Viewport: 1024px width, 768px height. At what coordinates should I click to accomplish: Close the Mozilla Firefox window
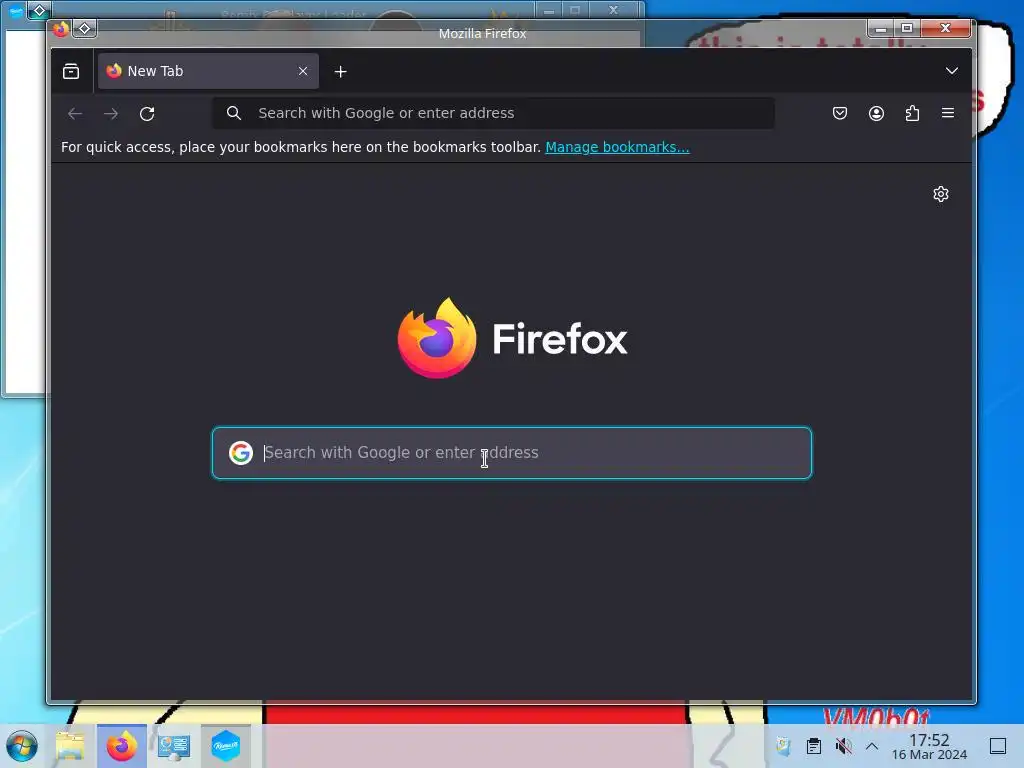click(946, 28)
